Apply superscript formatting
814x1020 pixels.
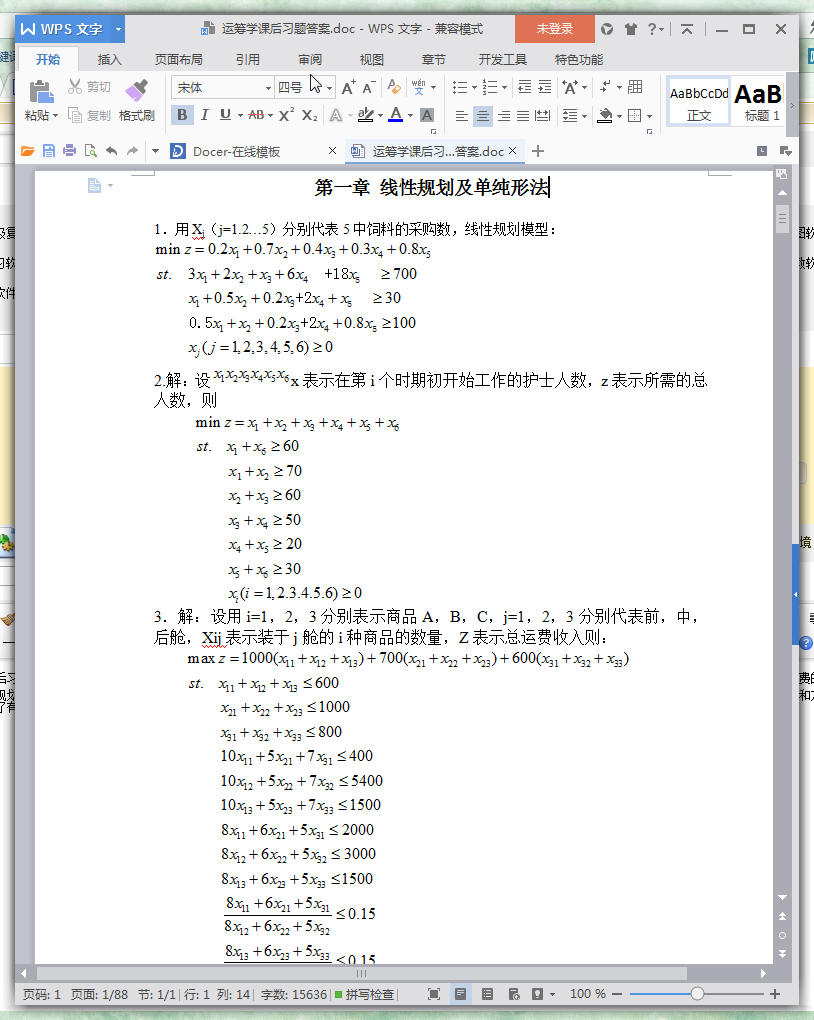(x=286, y=115)
